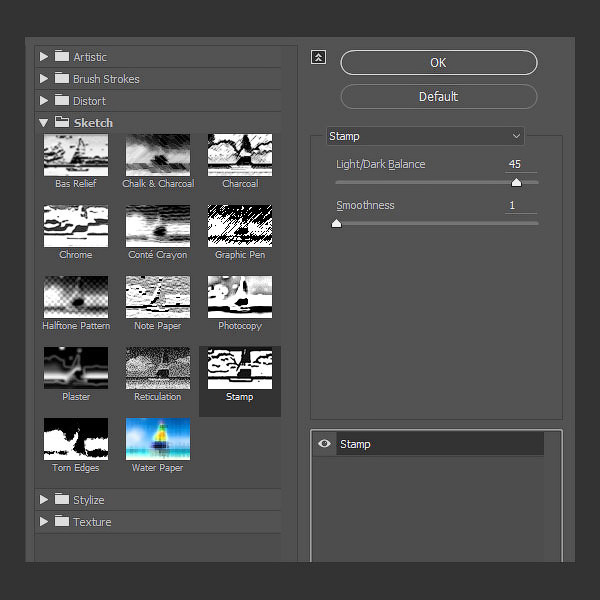Select the Water Paper filter thumbnail
Screen dimensions: 600x600
[158, 439]
